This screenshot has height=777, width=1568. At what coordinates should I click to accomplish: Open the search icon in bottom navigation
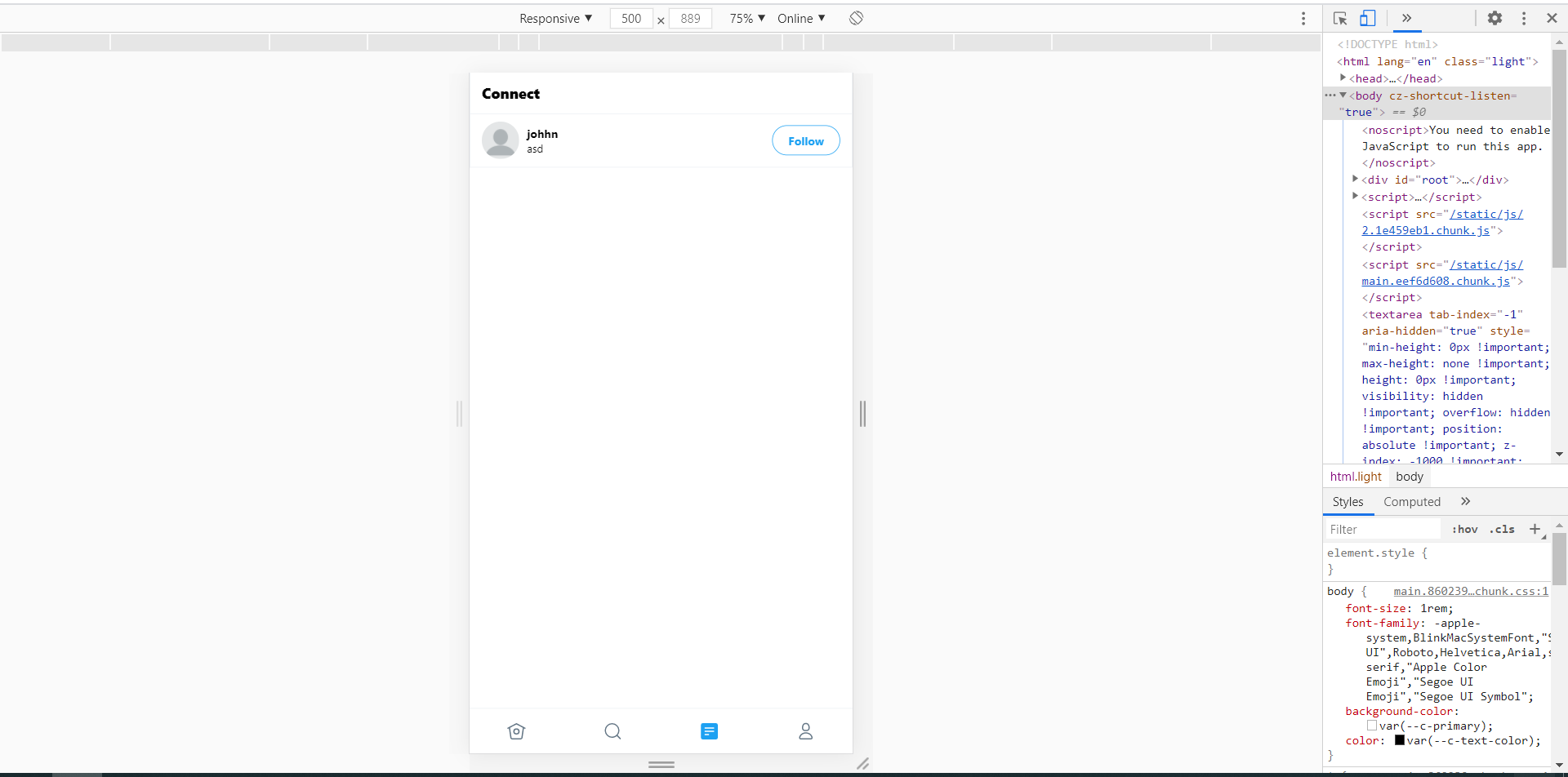[612, 731]
